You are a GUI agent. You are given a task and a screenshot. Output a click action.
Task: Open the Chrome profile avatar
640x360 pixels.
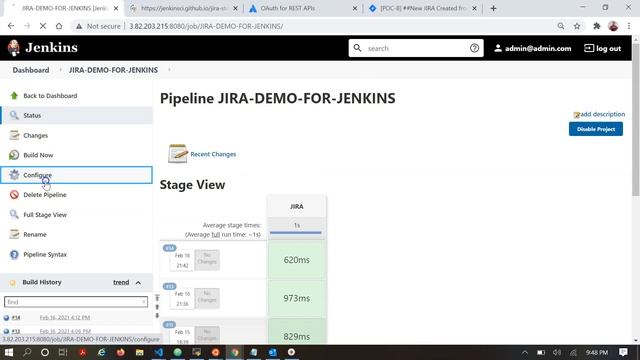pos(613,26)
